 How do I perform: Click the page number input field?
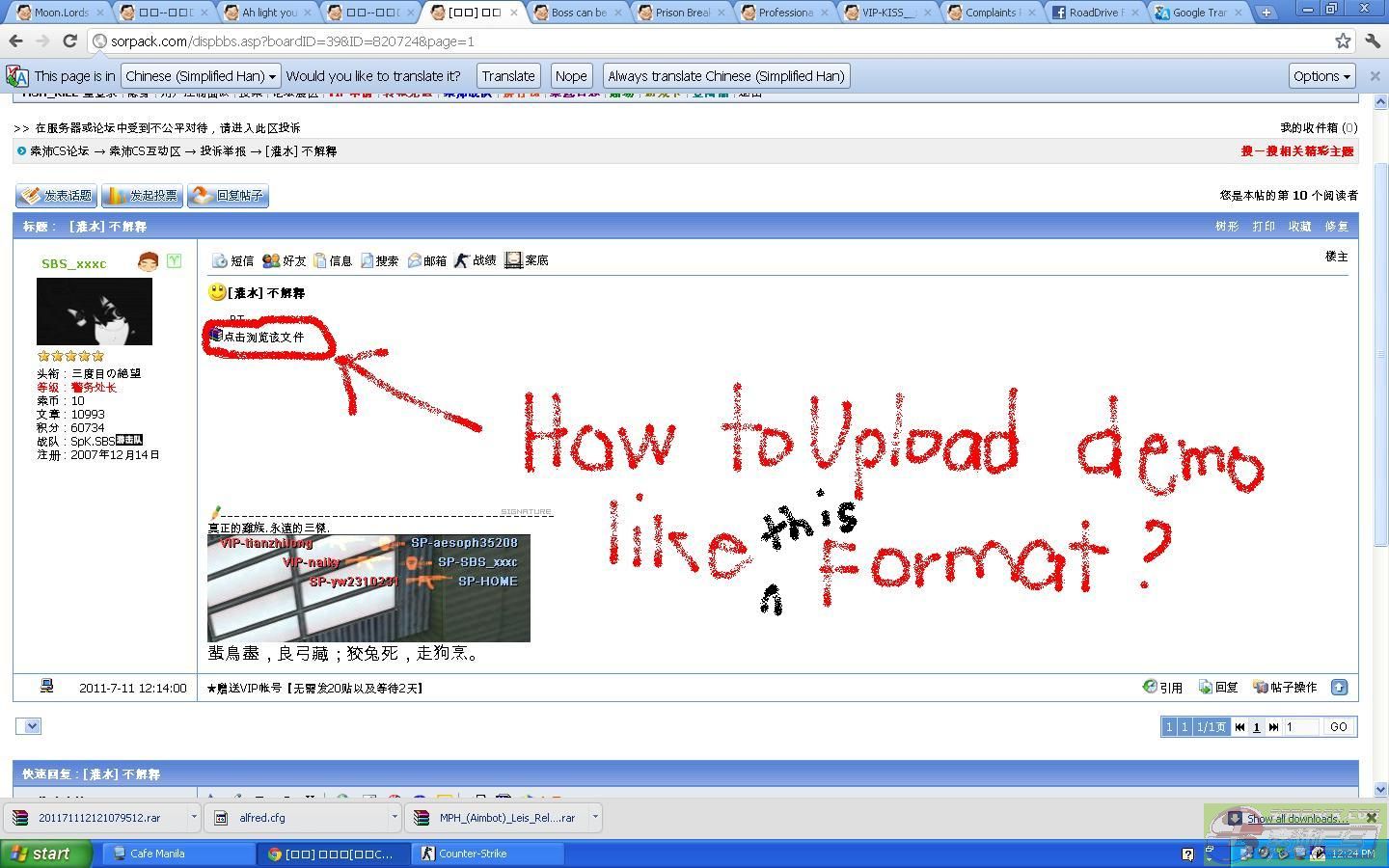coord(1301,727)
